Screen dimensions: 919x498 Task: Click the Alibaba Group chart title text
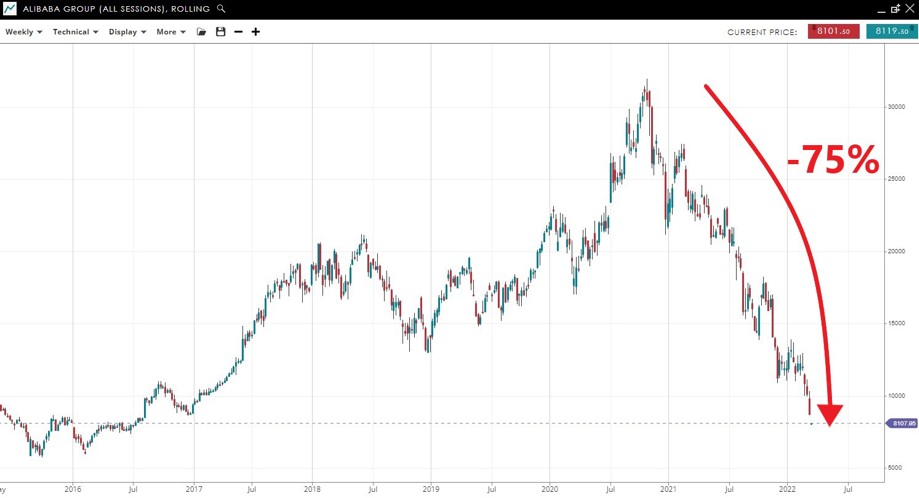(116, 9)
